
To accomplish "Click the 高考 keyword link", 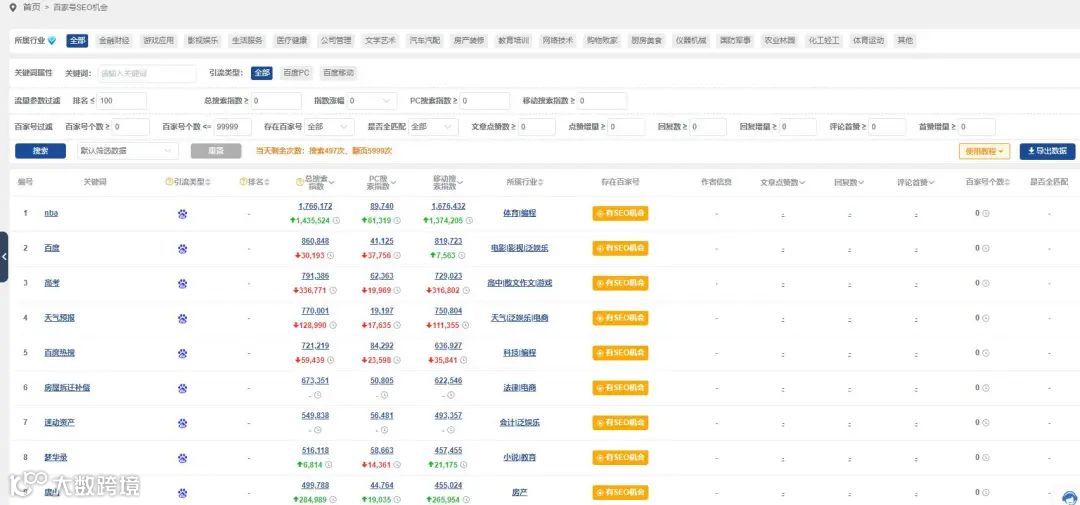I will tap(52, 283).
